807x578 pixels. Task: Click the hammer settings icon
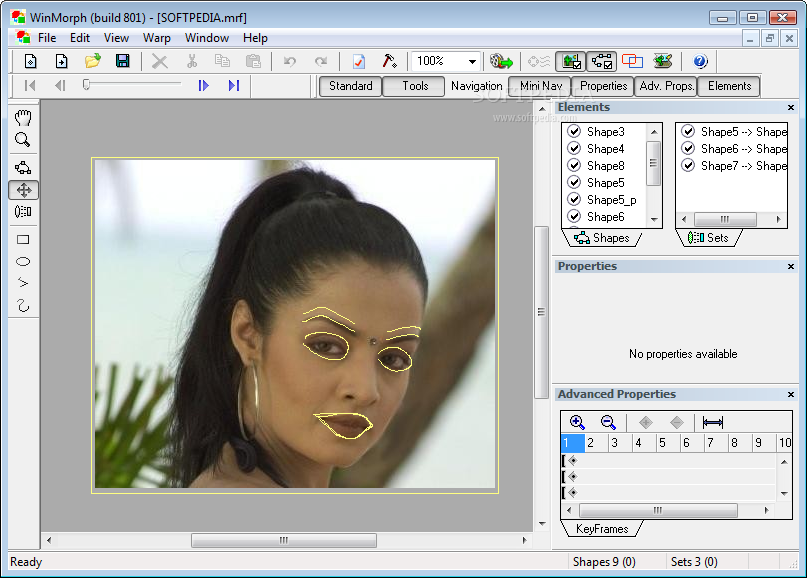tap(389, 61)
